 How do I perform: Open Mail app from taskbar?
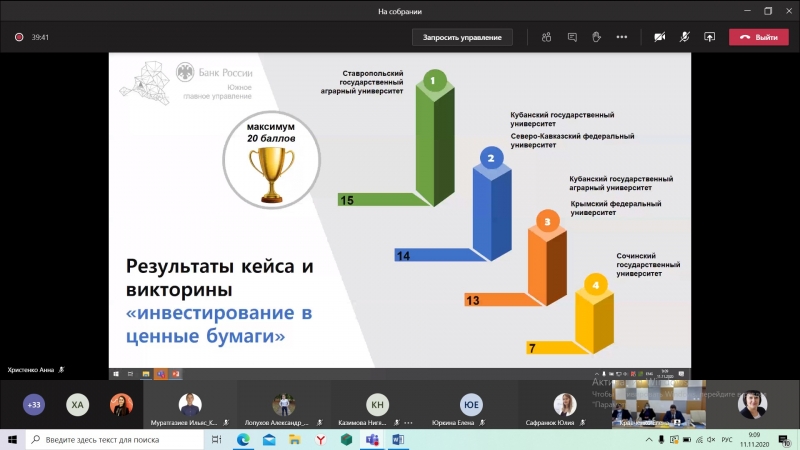[x=269, y=439]
